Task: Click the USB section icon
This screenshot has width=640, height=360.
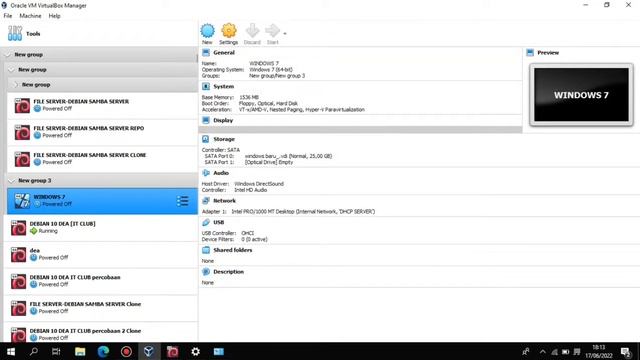Action: click(206, 222)
